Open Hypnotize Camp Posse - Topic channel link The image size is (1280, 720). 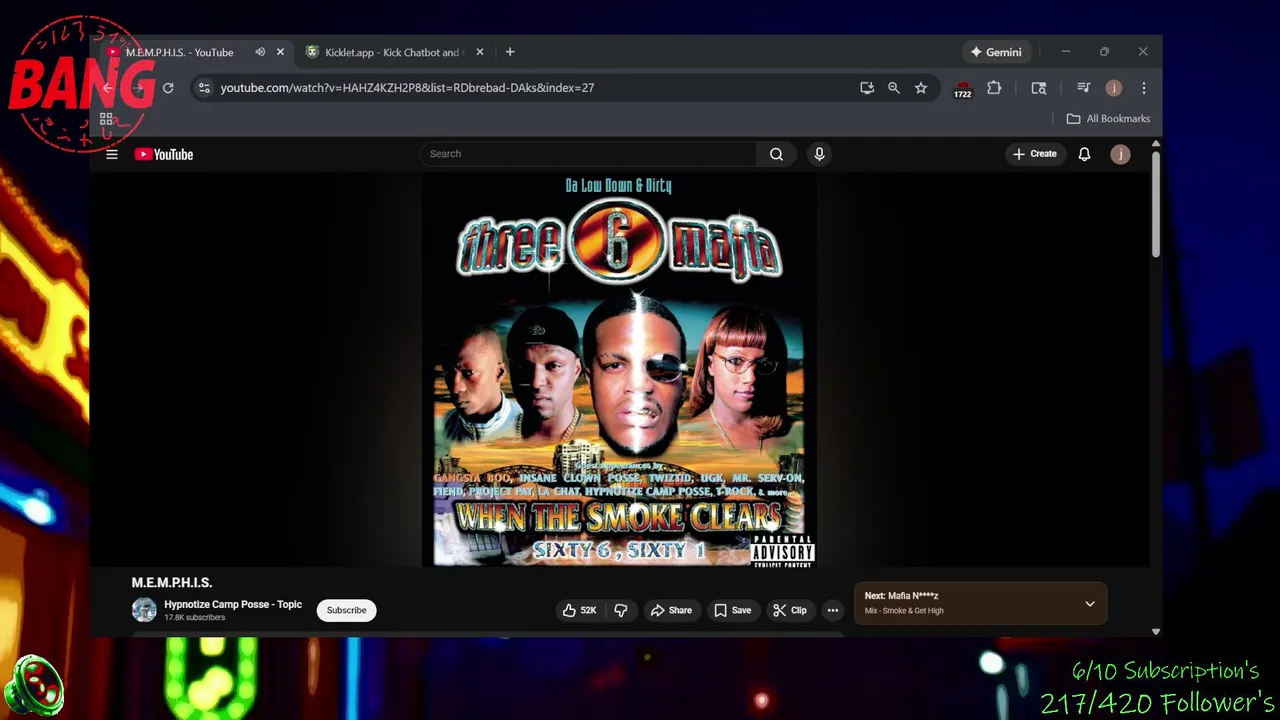click(x=233, y=604)
